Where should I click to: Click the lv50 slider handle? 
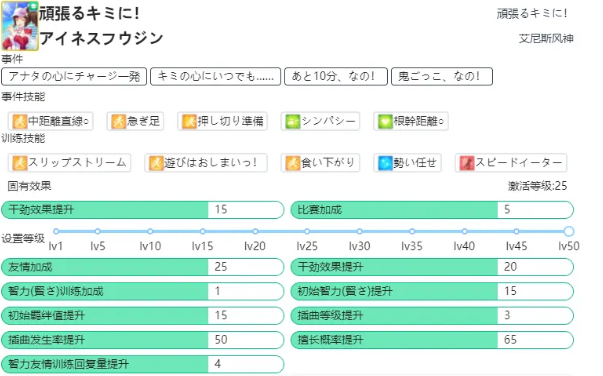click(569, 231)
